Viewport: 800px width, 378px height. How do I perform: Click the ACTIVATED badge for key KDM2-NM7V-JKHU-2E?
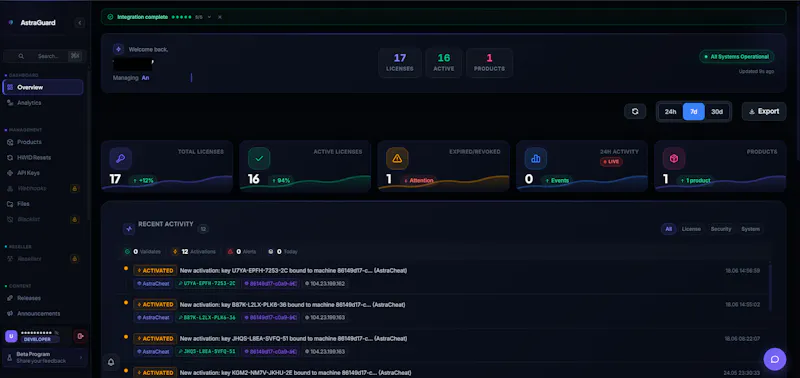point(155,372)
